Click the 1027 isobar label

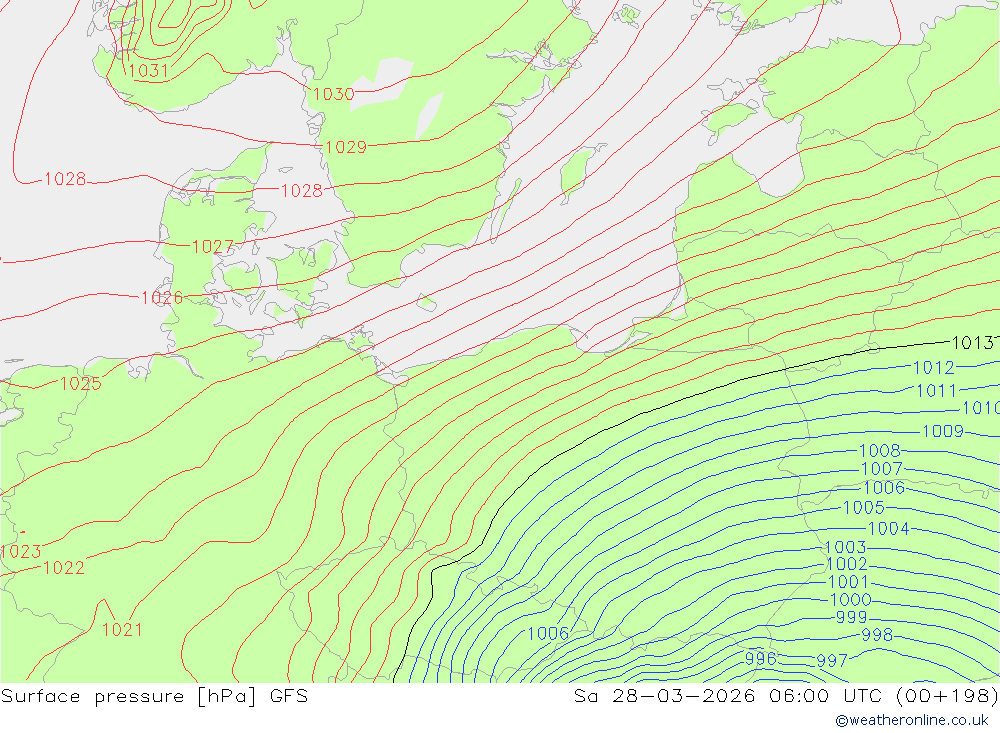212,246
